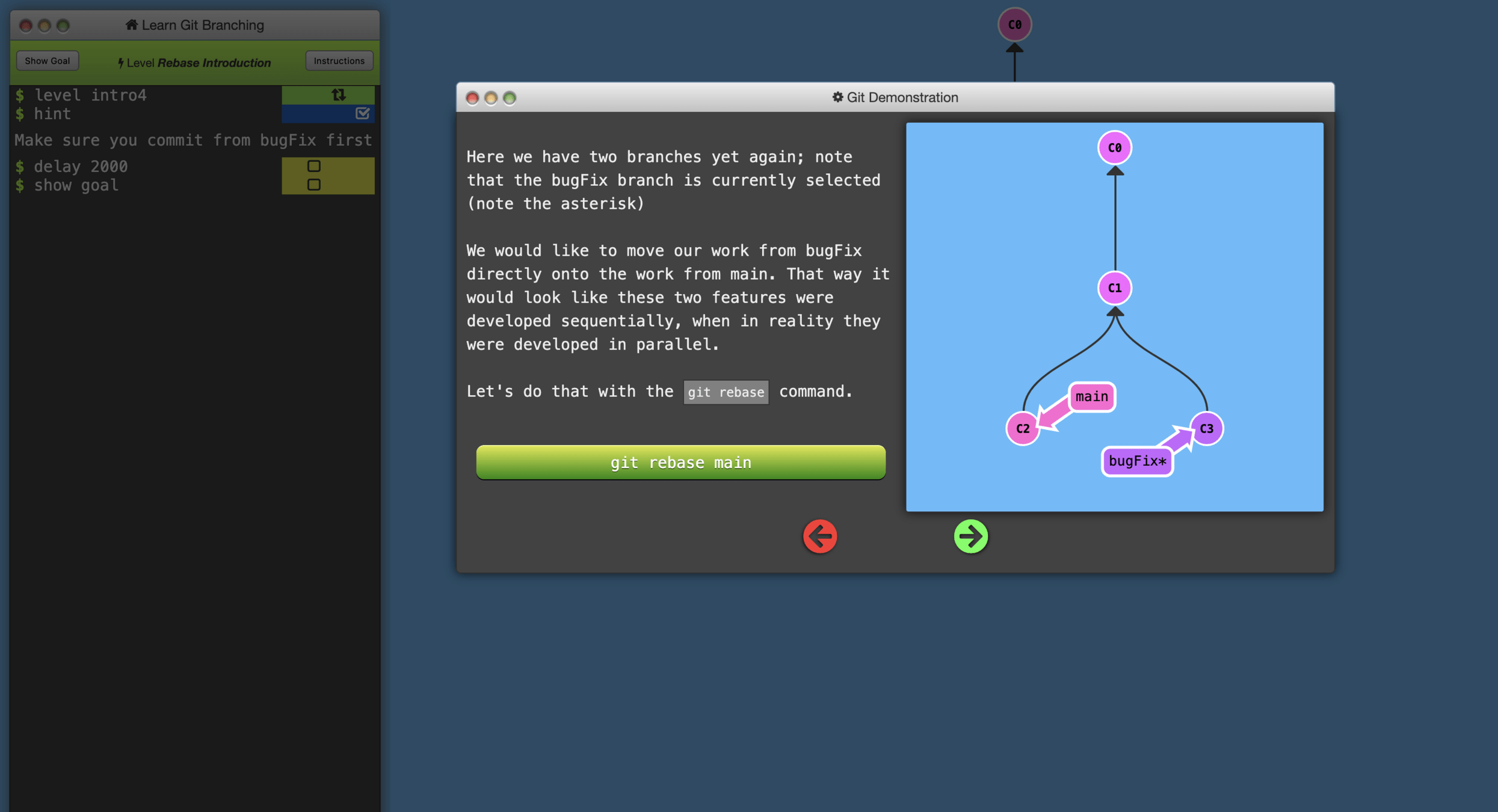Select the main branch label
Viewport: 1498px width, 812px height.
coord(1091,397)
